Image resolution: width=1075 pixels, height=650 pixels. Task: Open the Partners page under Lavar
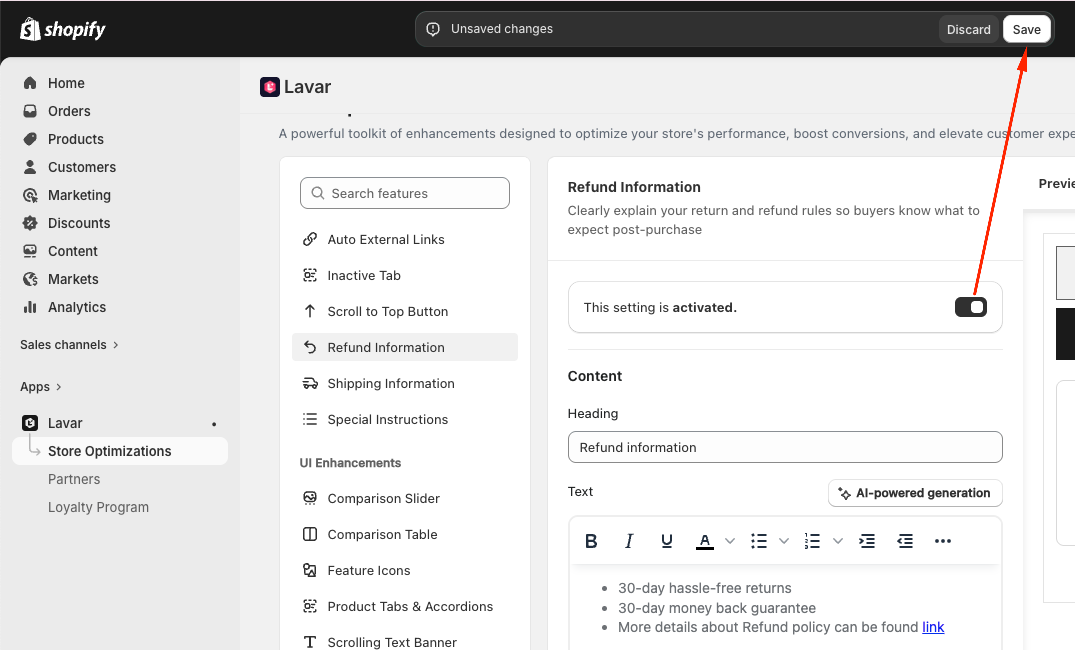click(x=73, y=479)
